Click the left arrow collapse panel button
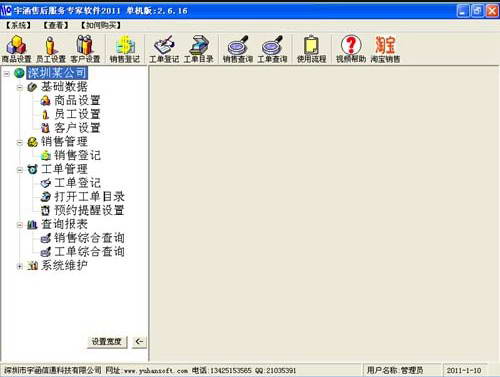The width and height of the screenshot is (500, 377). (139, 342)
